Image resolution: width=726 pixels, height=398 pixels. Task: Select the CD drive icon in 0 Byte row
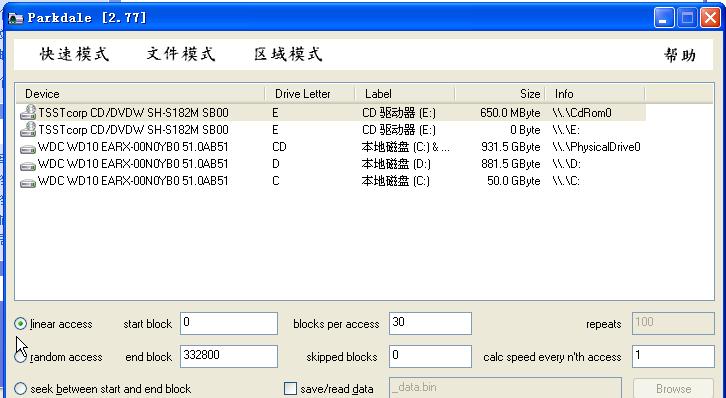(x=28, y=130)
